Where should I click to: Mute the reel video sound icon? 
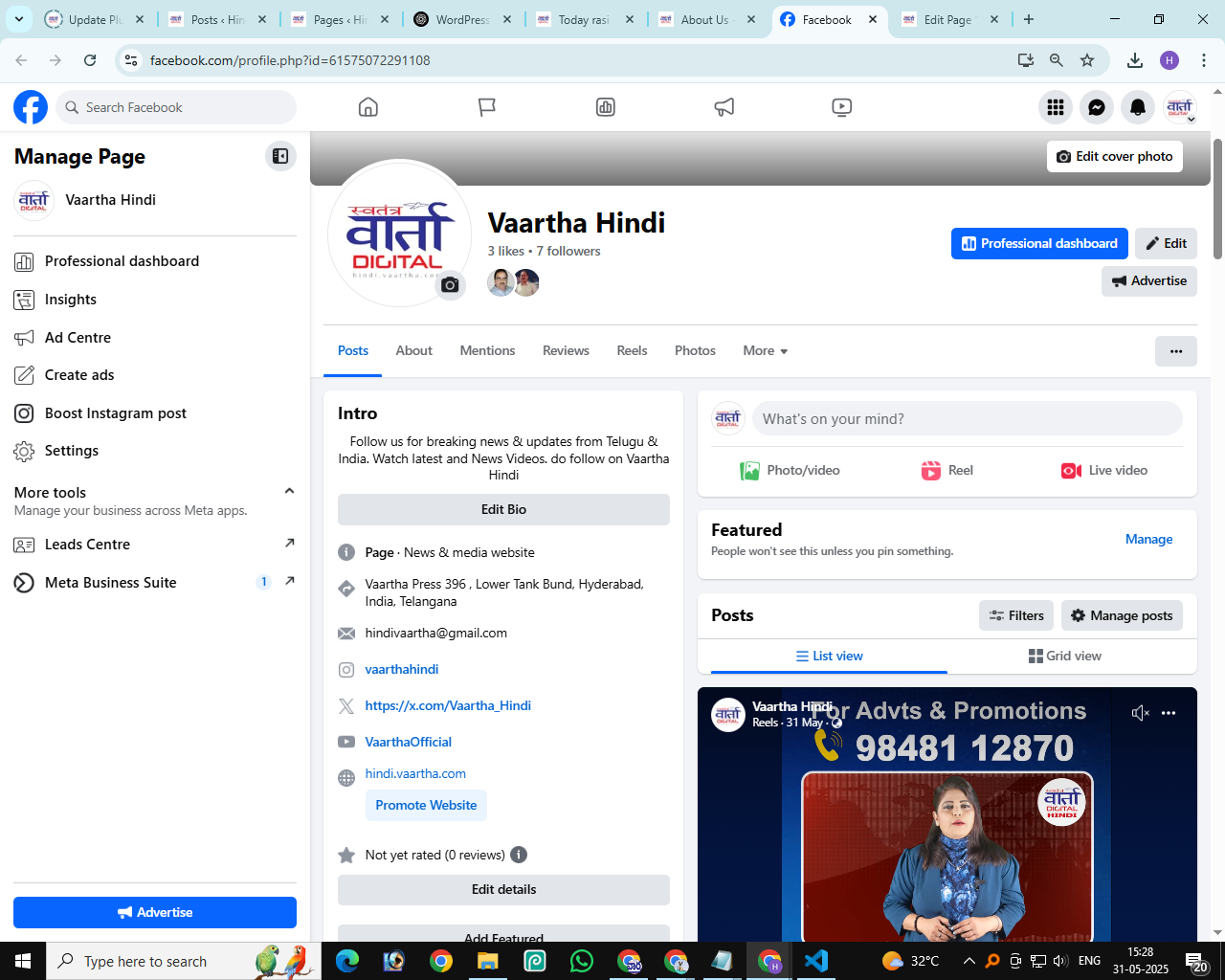[x=1140, y=713]
